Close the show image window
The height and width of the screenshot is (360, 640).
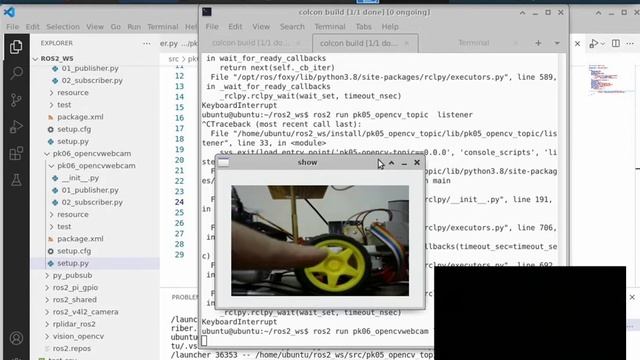417,162
